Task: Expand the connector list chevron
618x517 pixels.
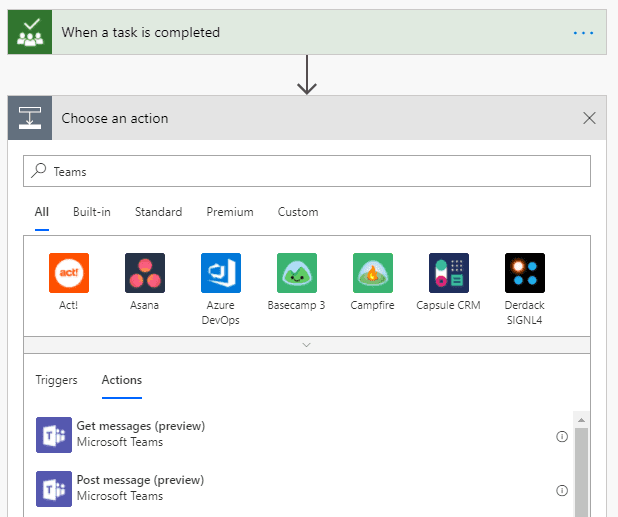Action: (x=307, y=345)
